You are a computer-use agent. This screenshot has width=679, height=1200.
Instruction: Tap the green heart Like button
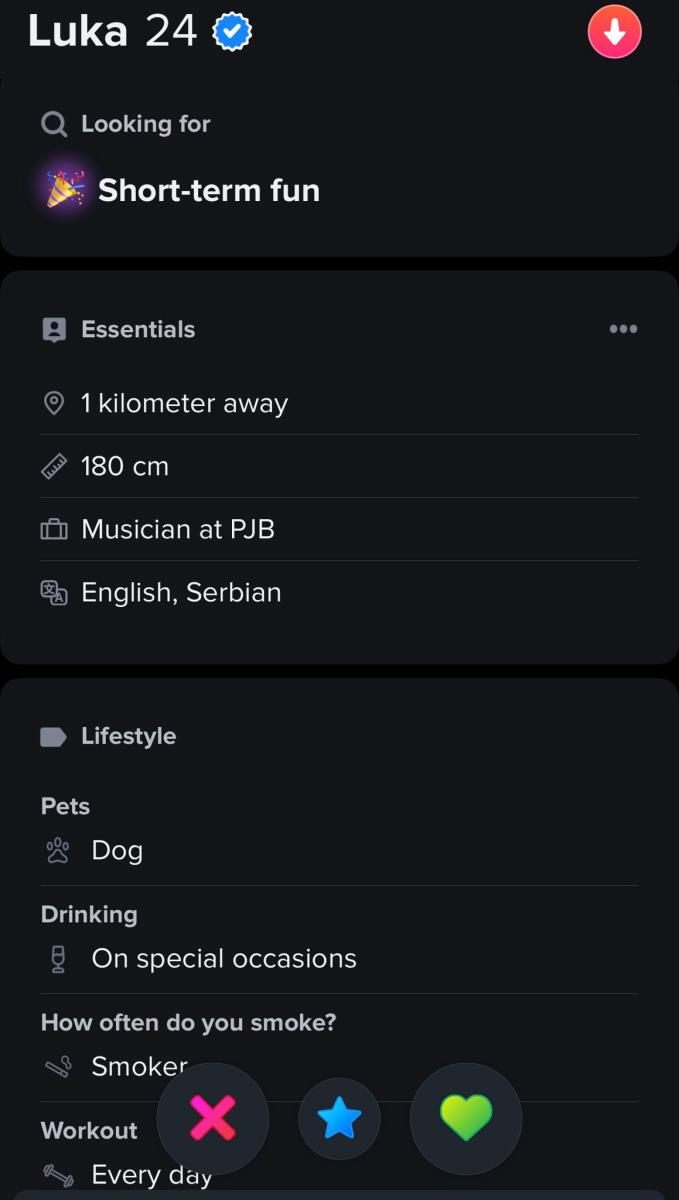(466, 1118)
